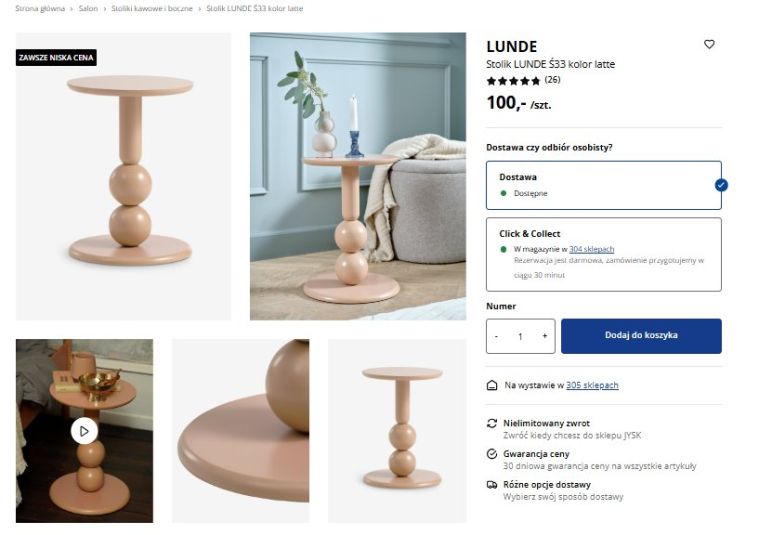Add product with Dodaj do koszyka
Image resolution: width=759 pixels, height=535 pixels.
(641, 336)
